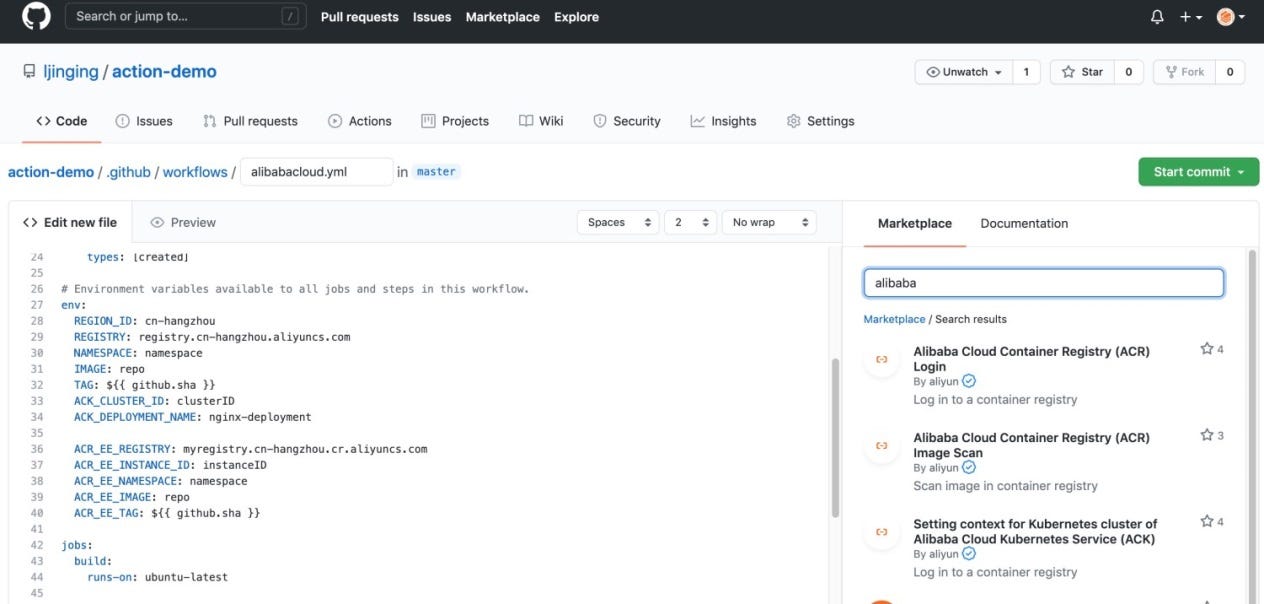Image resolution: width=1264 pixels, height=604 pixels.
Task: Open the ljinging owner profile link
Action: tap(71, 72)
